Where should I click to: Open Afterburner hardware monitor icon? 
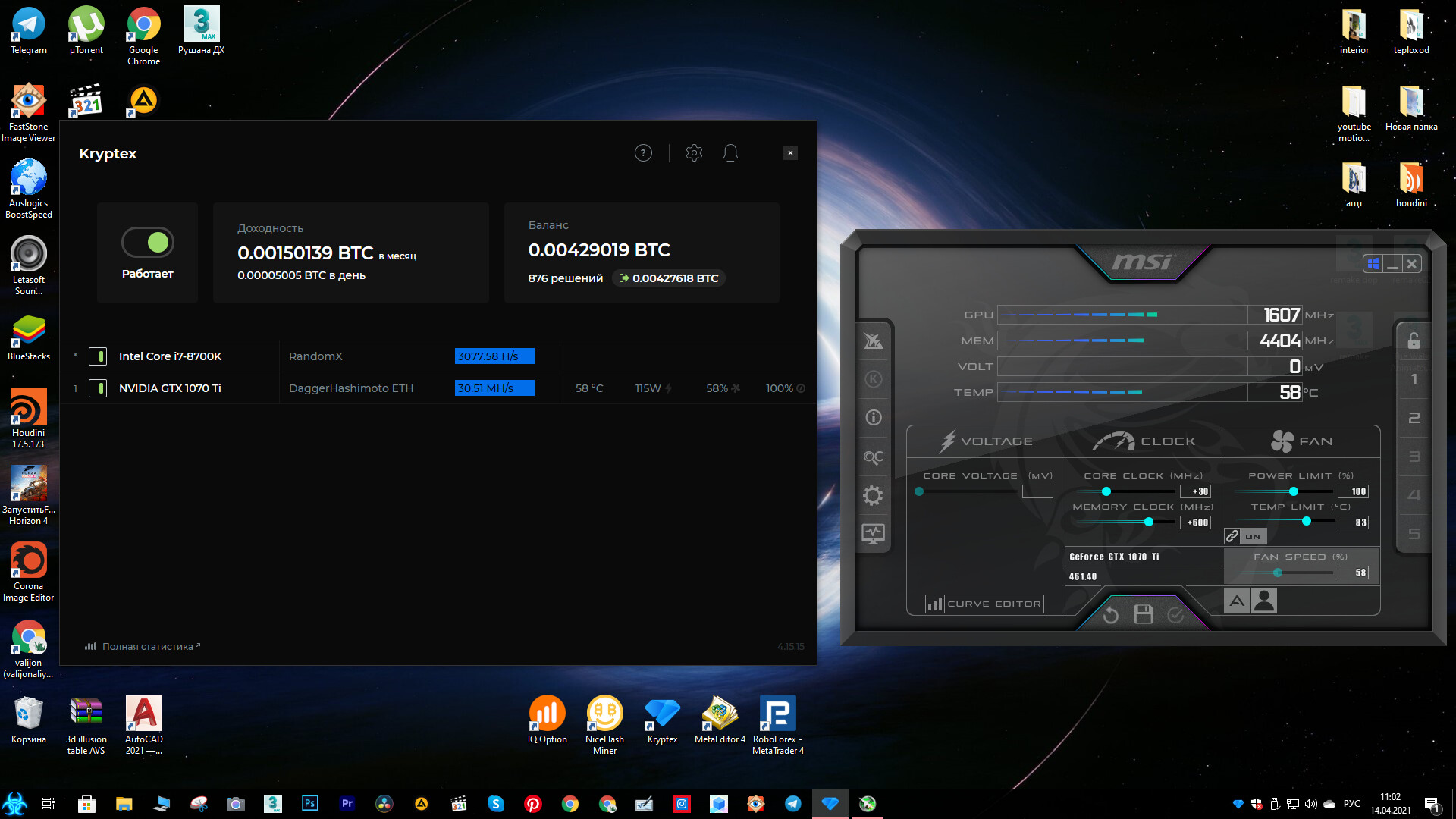(x=874, y=534)
